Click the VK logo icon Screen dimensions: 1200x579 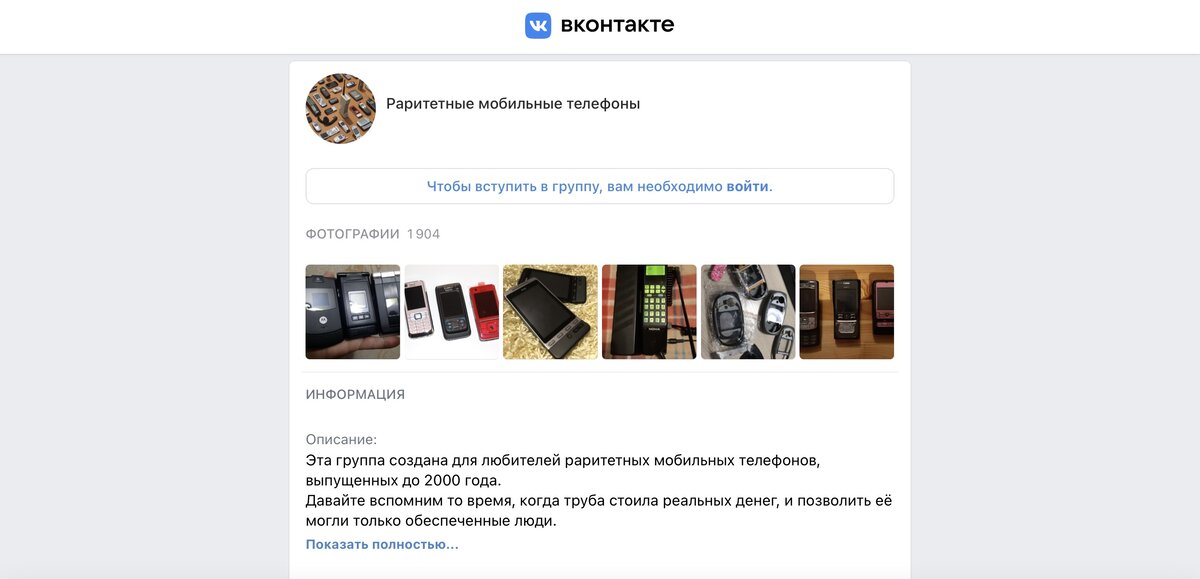pyautogui.click(x=538, y=26)
